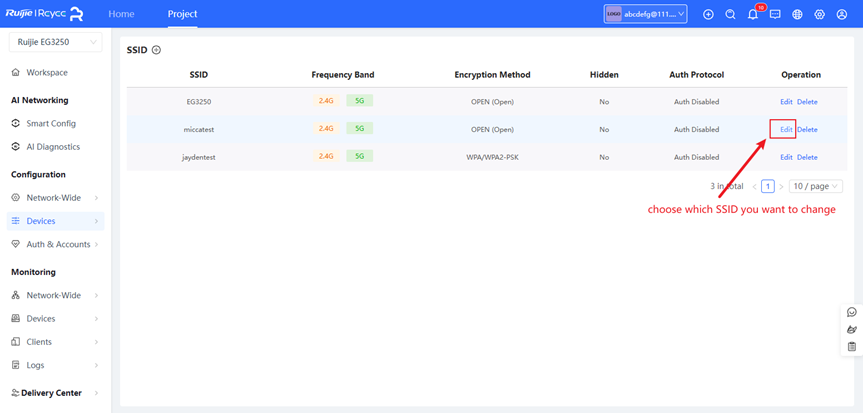863x413 pixels.
Task: Select page 1 in pagination
Action: (x=768, y=186)
